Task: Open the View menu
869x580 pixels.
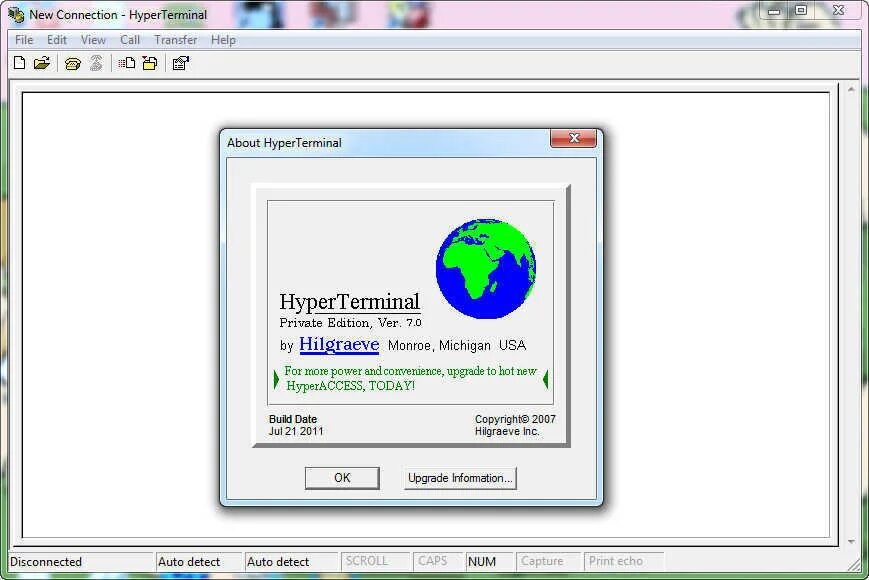Action: tap(93, 40)
